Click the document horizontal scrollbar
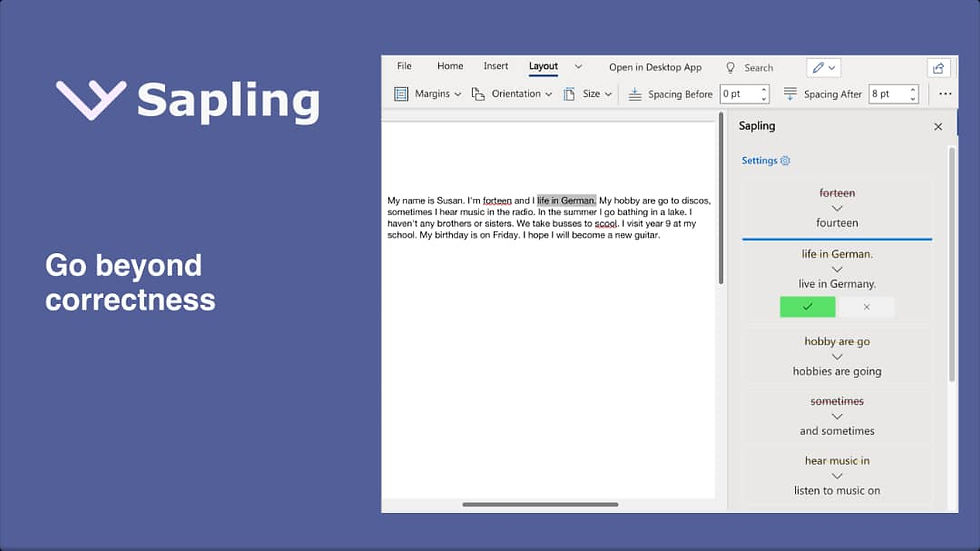The width and height of the screenshot is (980, 551). pos(540,504)
